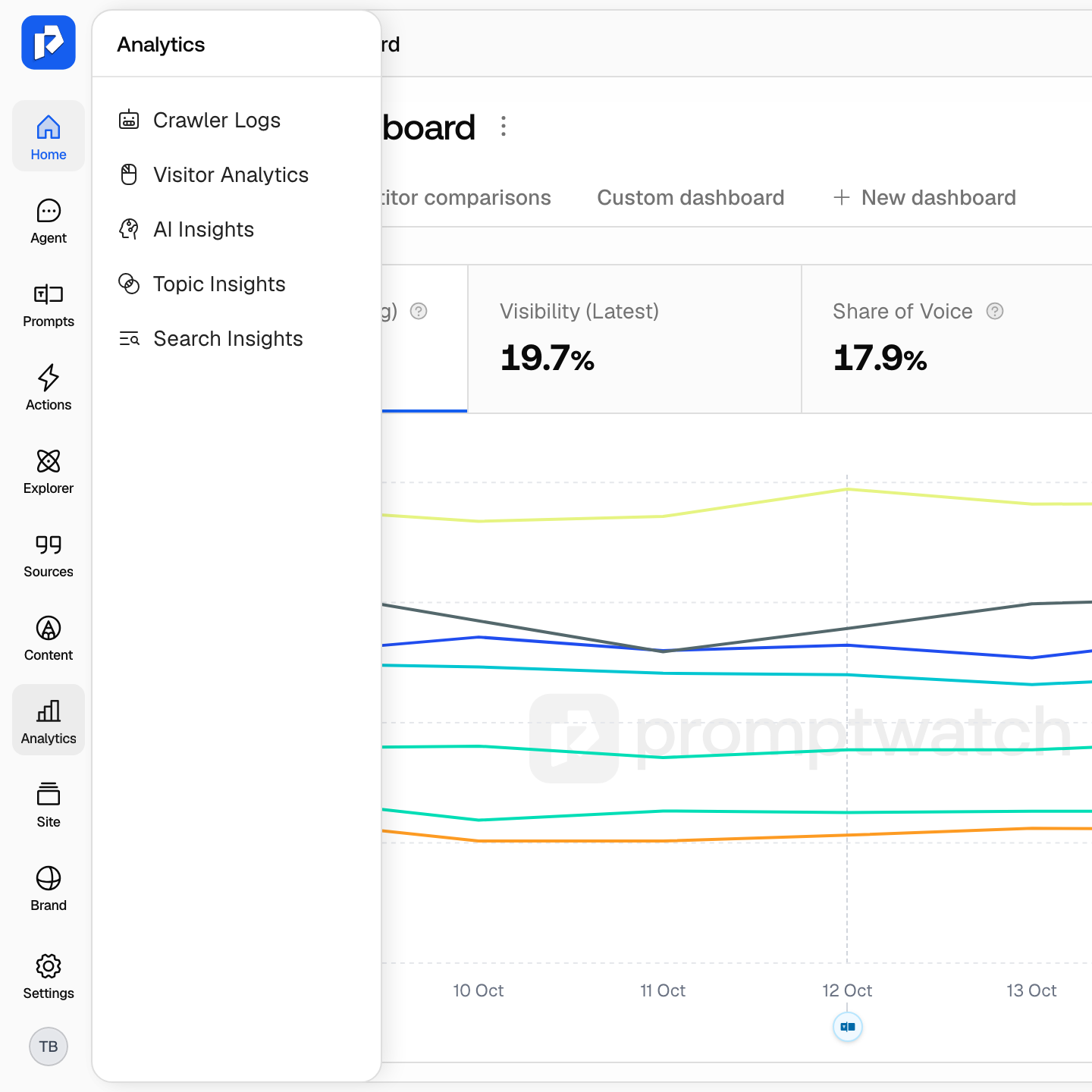This screenshot has width=1092, height=1092.
Task: Open the Explorer section
Action: pos(49,471)
